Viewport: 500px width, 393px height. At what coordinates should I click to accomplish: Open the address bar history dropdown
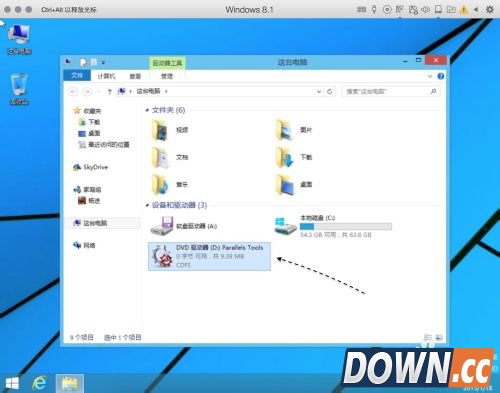coord(319,91)
